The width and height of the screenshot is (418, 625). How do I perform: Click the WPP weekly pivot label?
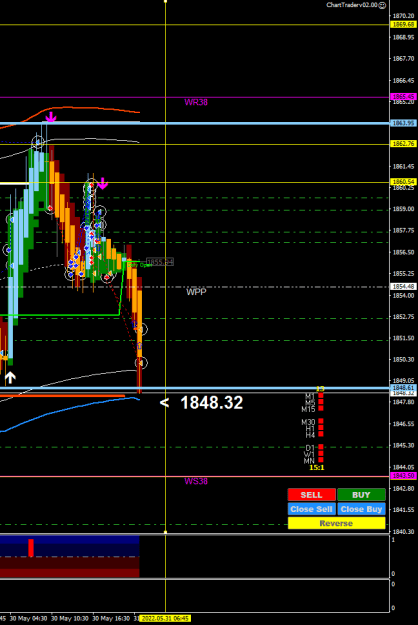point(196,292)
